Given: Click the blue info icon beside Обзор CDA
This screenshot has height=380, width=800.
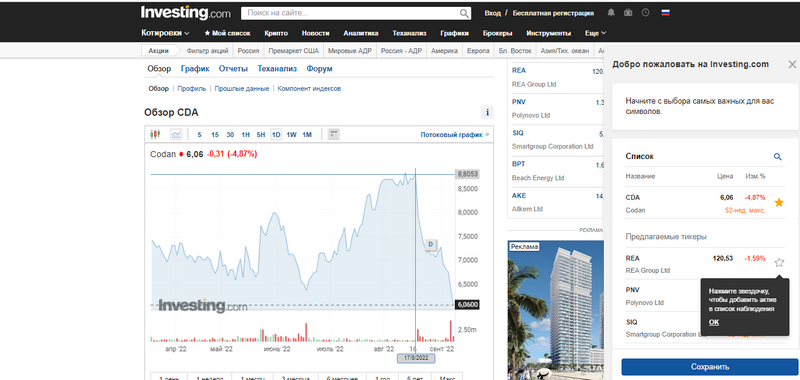Looking at the screenshot, I should tap(487, 113).
